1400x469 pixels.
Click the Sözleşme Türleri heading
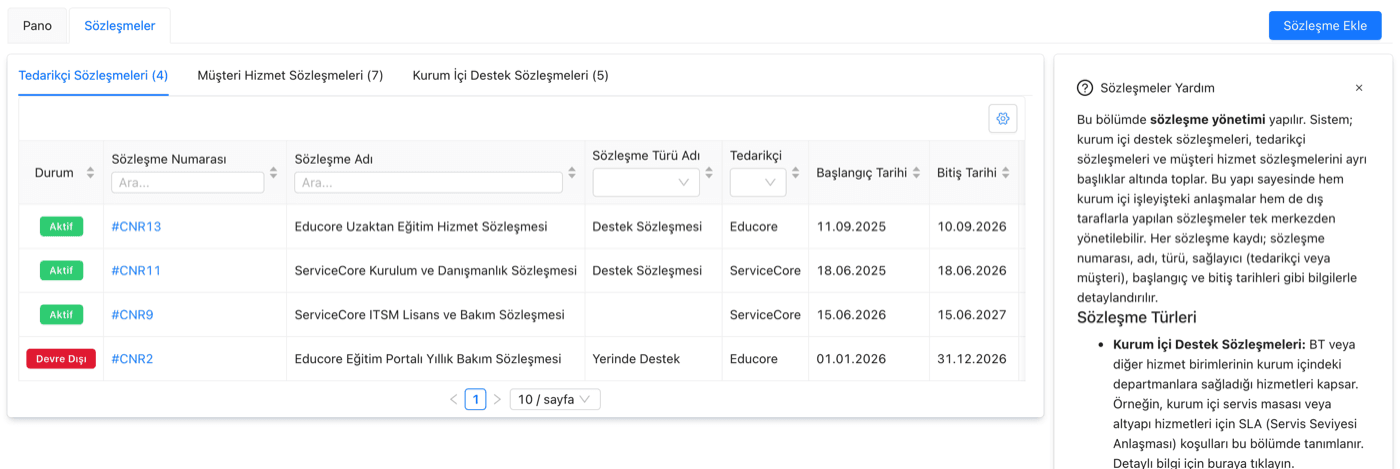(x=1137, y=318)
